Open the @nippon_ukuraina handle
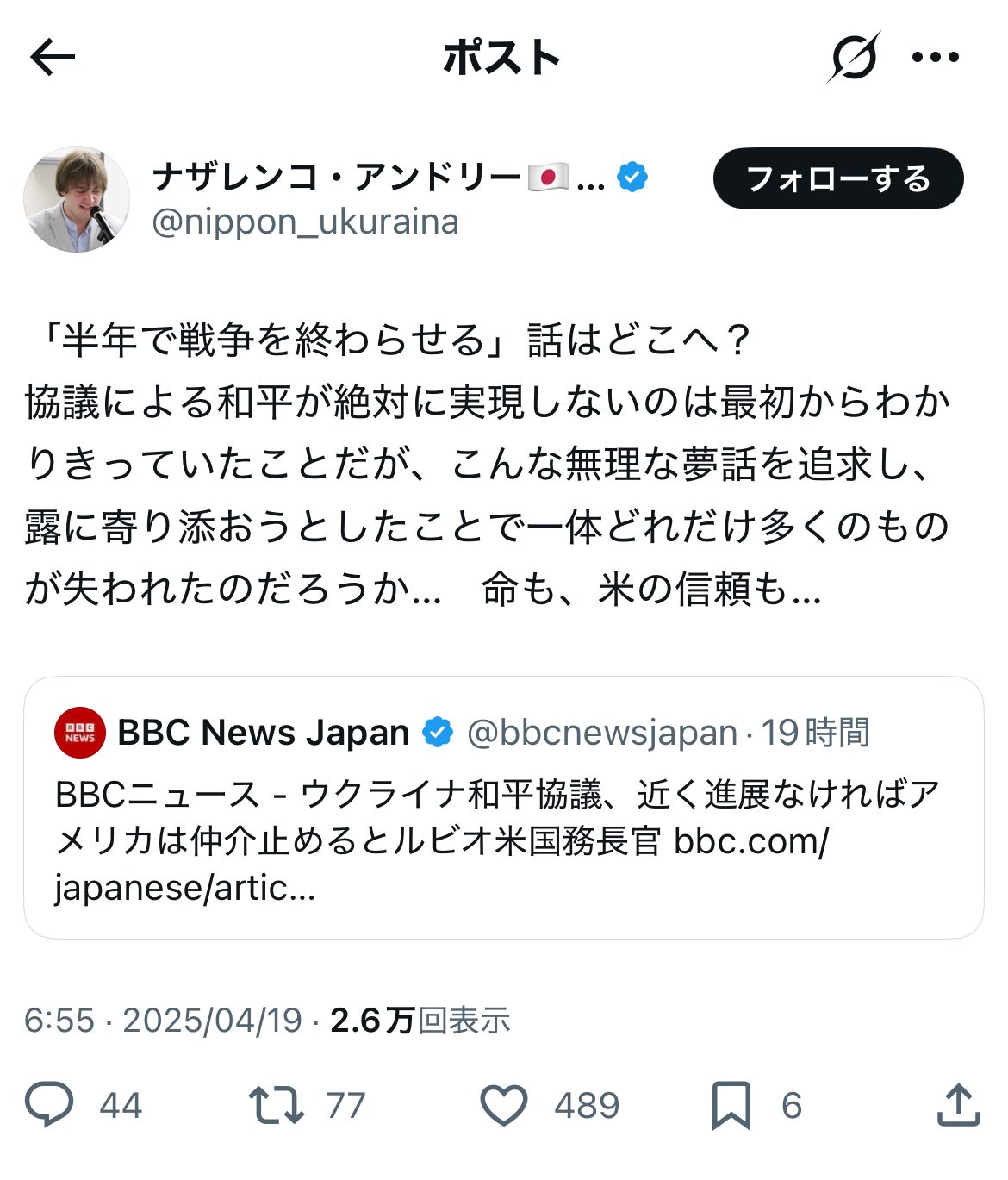The image size is (1008, 1180). [306, 222]
